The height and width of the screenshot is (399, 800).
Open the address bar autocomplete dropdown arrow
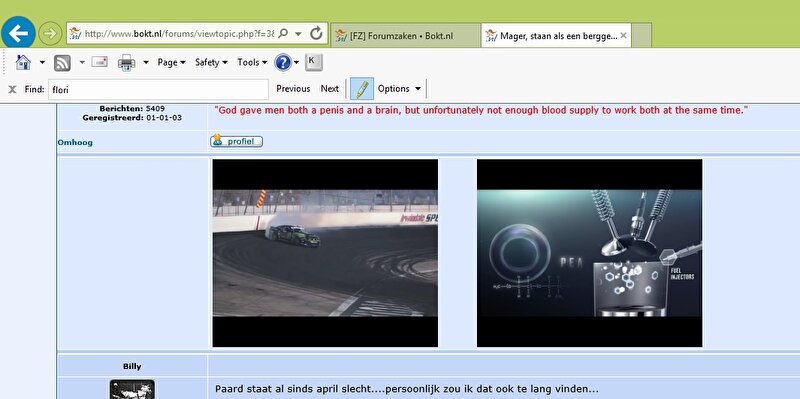coord(298,34)
